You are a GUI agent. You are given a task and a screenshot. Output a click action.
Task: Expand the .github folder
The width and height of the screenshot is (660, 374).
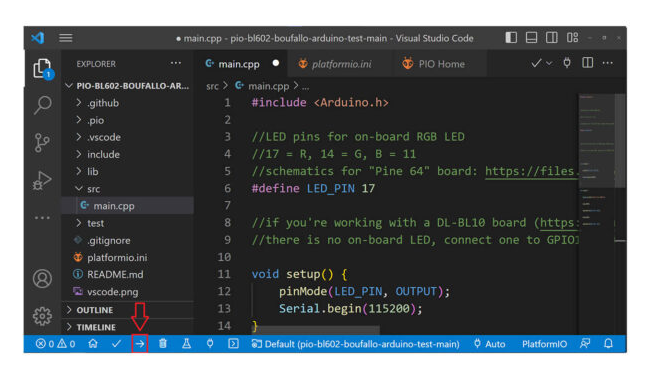(128, 103)
